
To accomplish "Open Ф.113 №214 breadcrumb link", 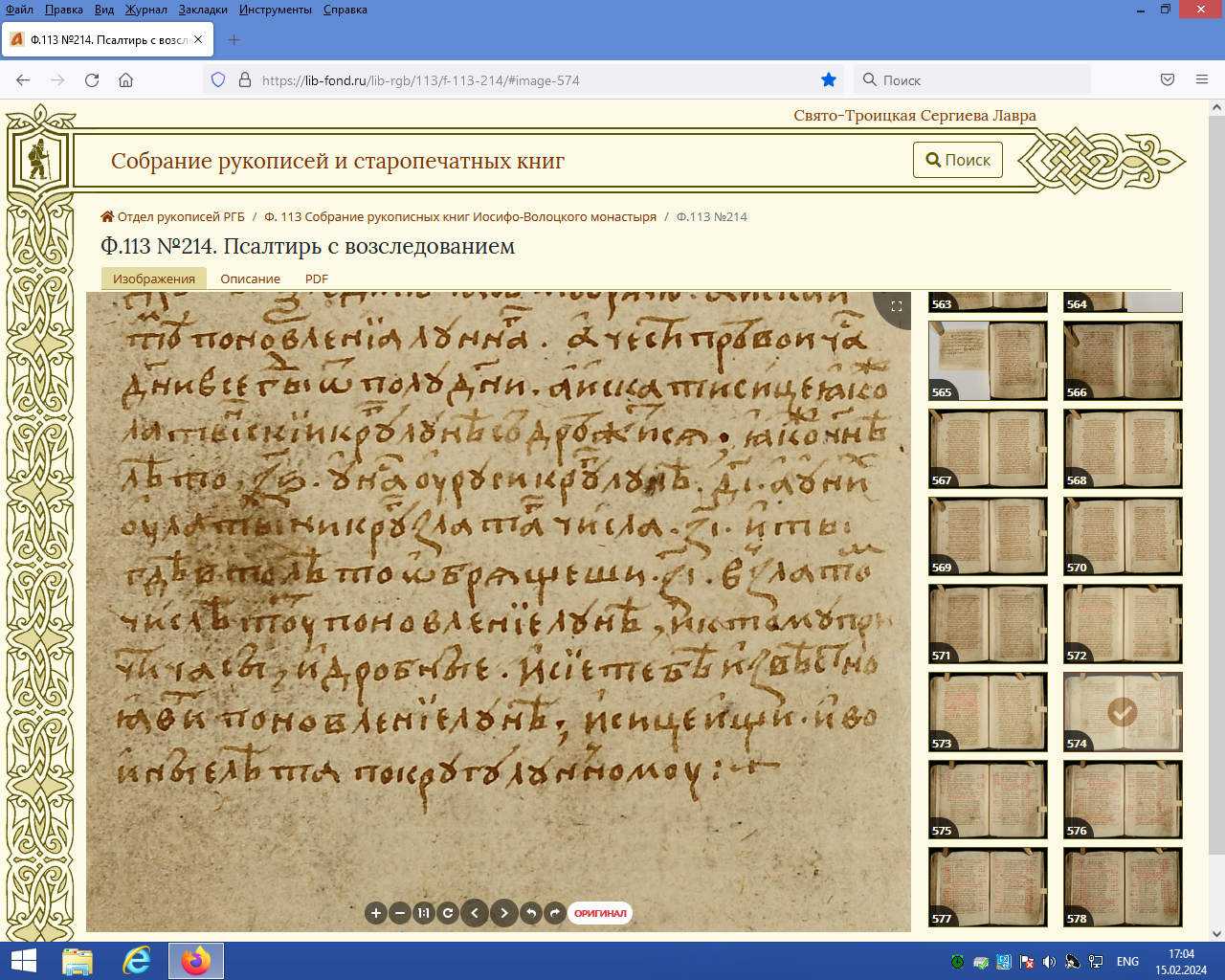I will [712, 216].
